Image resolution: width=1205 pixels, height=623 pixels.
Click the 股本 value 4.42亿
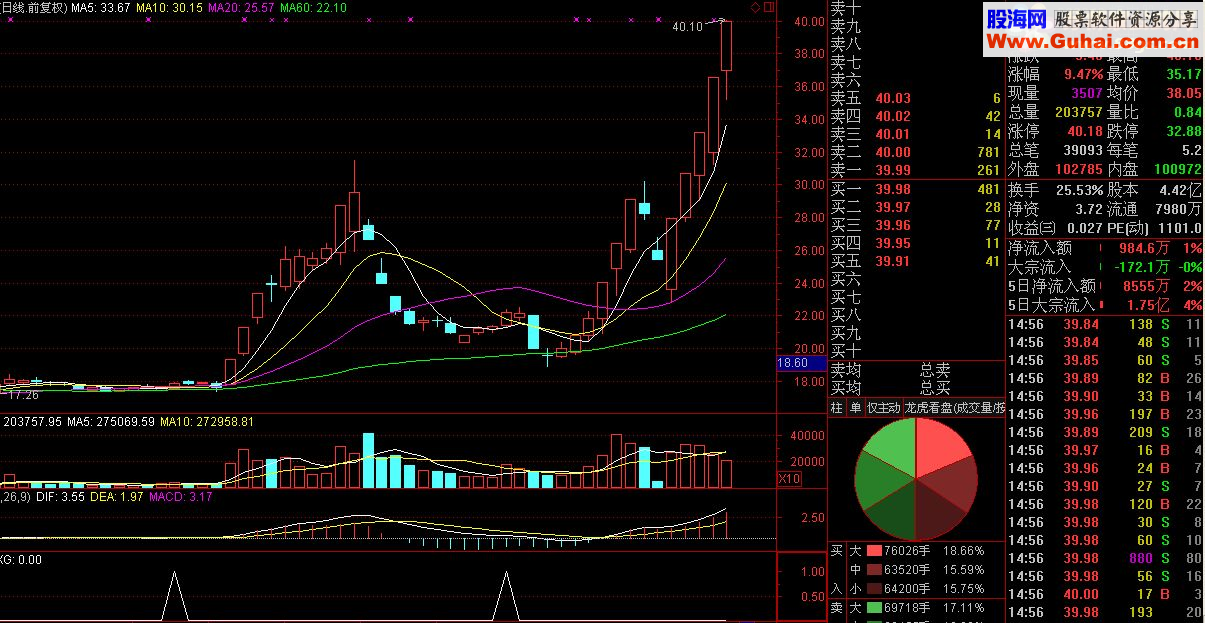[x=1181, y=190]
